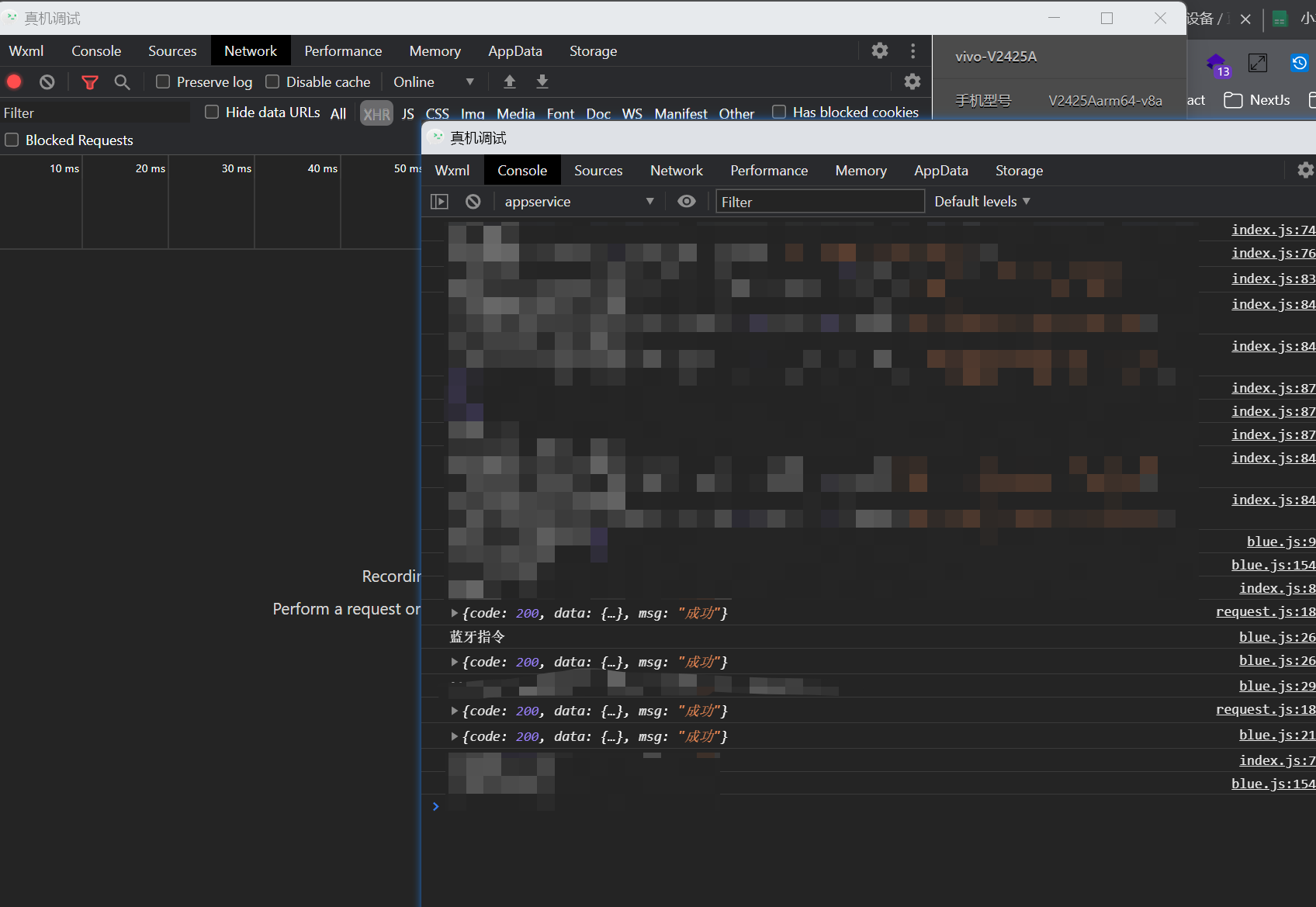This screenshot has width=1316, height=907.
Task: Click the blue history clock icon
Action: point(1300,63)
